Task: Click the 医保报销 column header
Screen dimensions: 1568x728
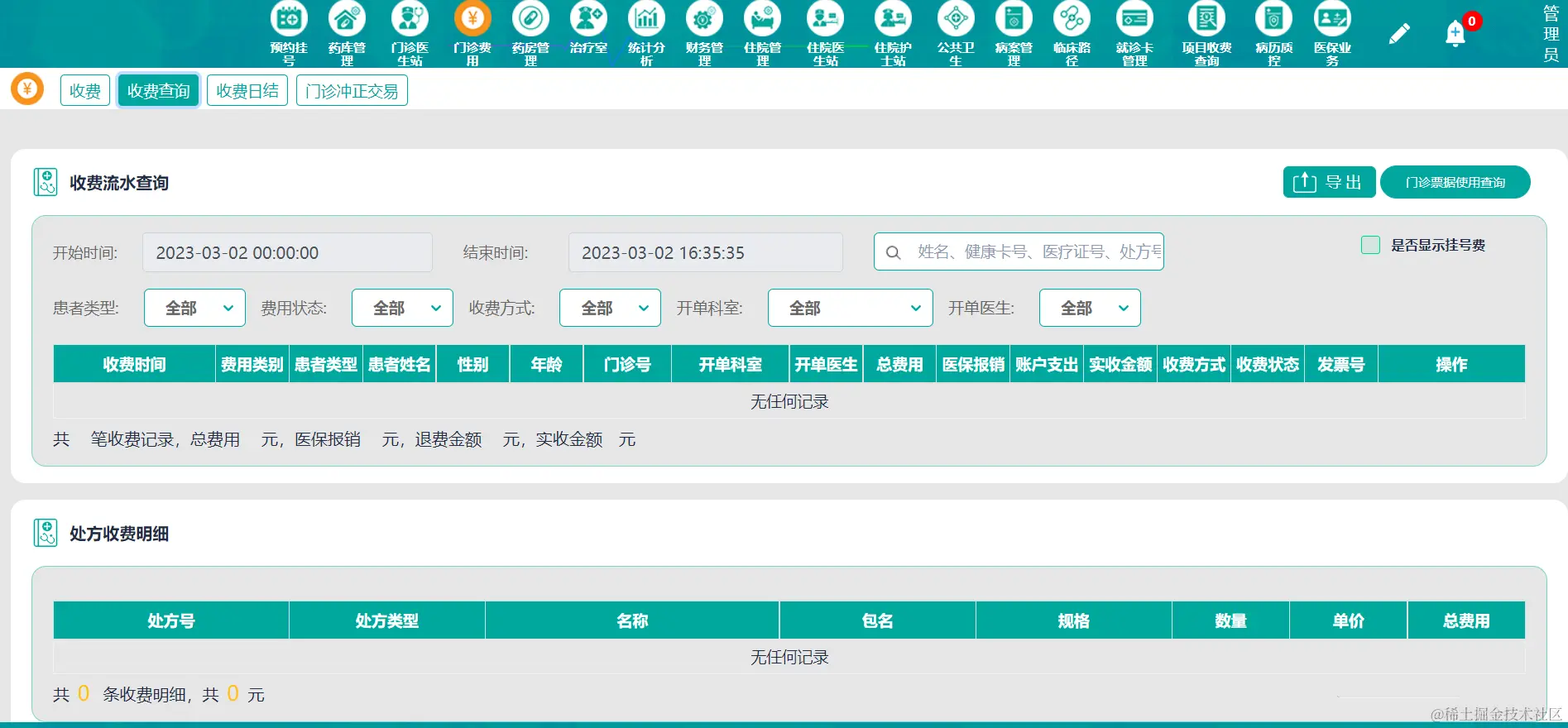Action: click(973, 364)
